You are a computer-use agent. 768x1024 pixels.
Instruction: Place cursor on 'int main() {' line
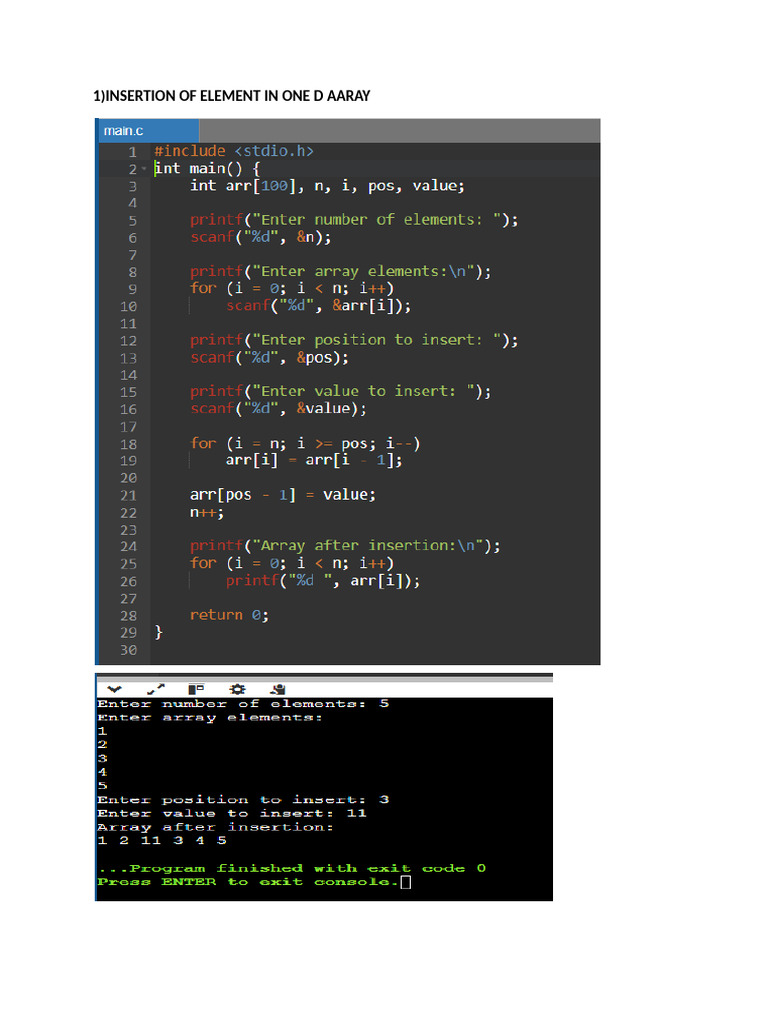(207, 168)
